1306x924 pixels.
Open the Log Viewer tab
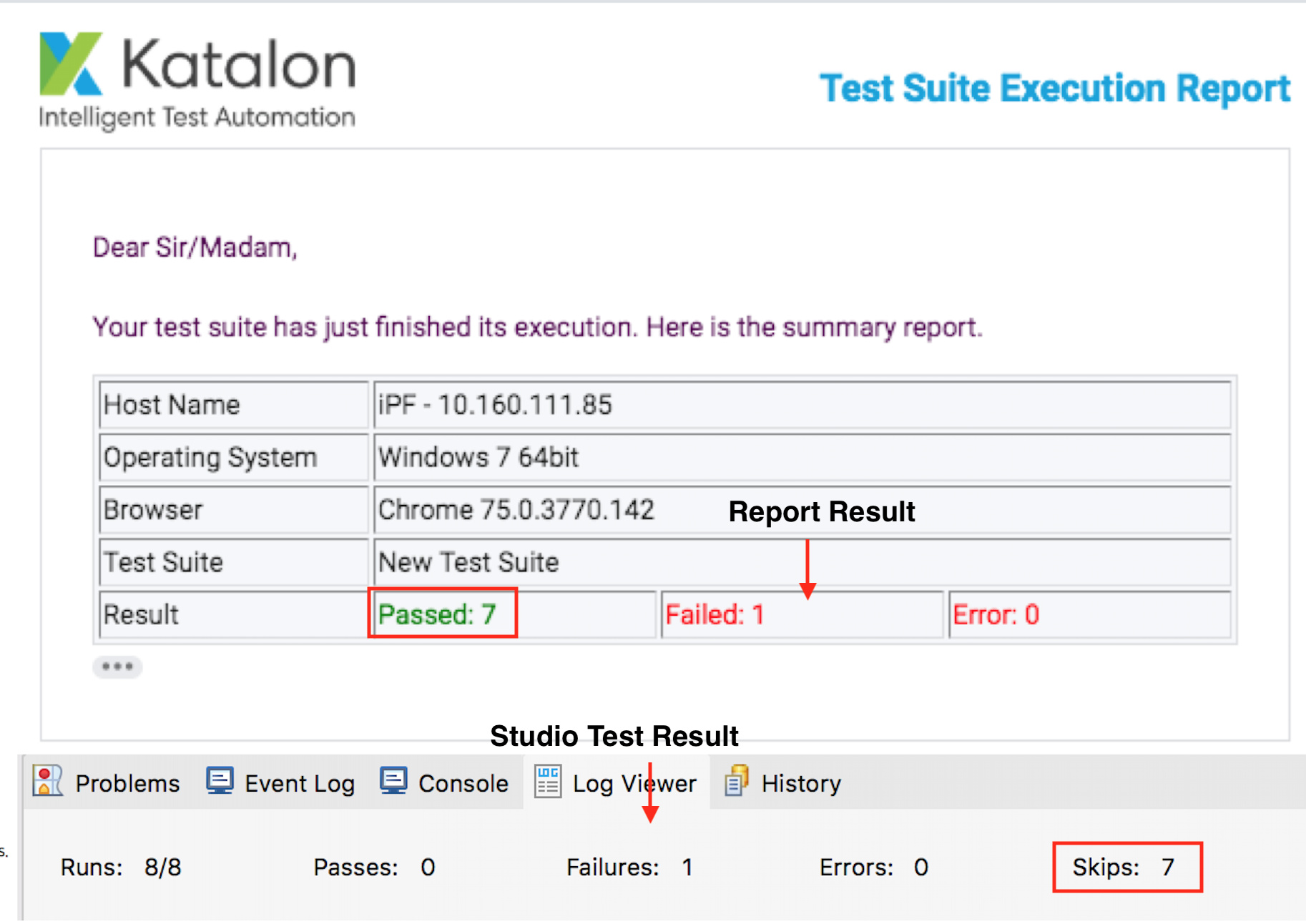point(633,784)
